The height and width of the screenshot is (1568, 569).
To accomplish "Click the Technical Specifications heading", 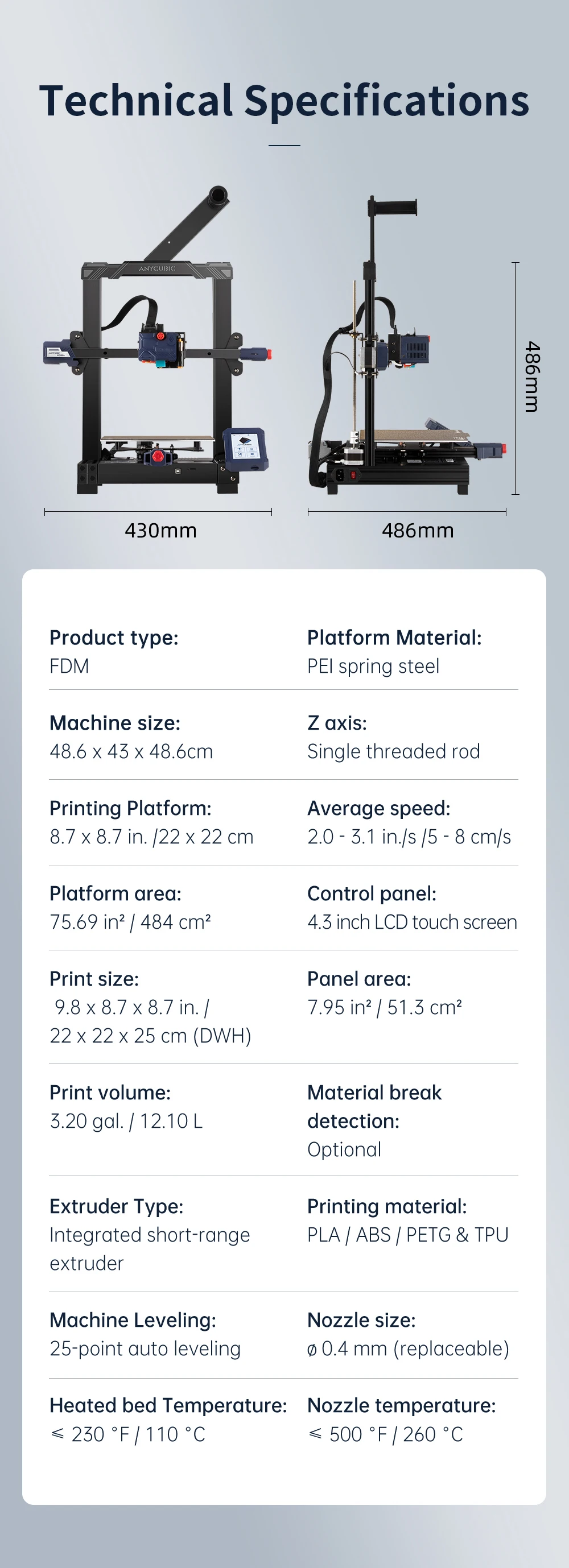I will [x=284, y=101].
